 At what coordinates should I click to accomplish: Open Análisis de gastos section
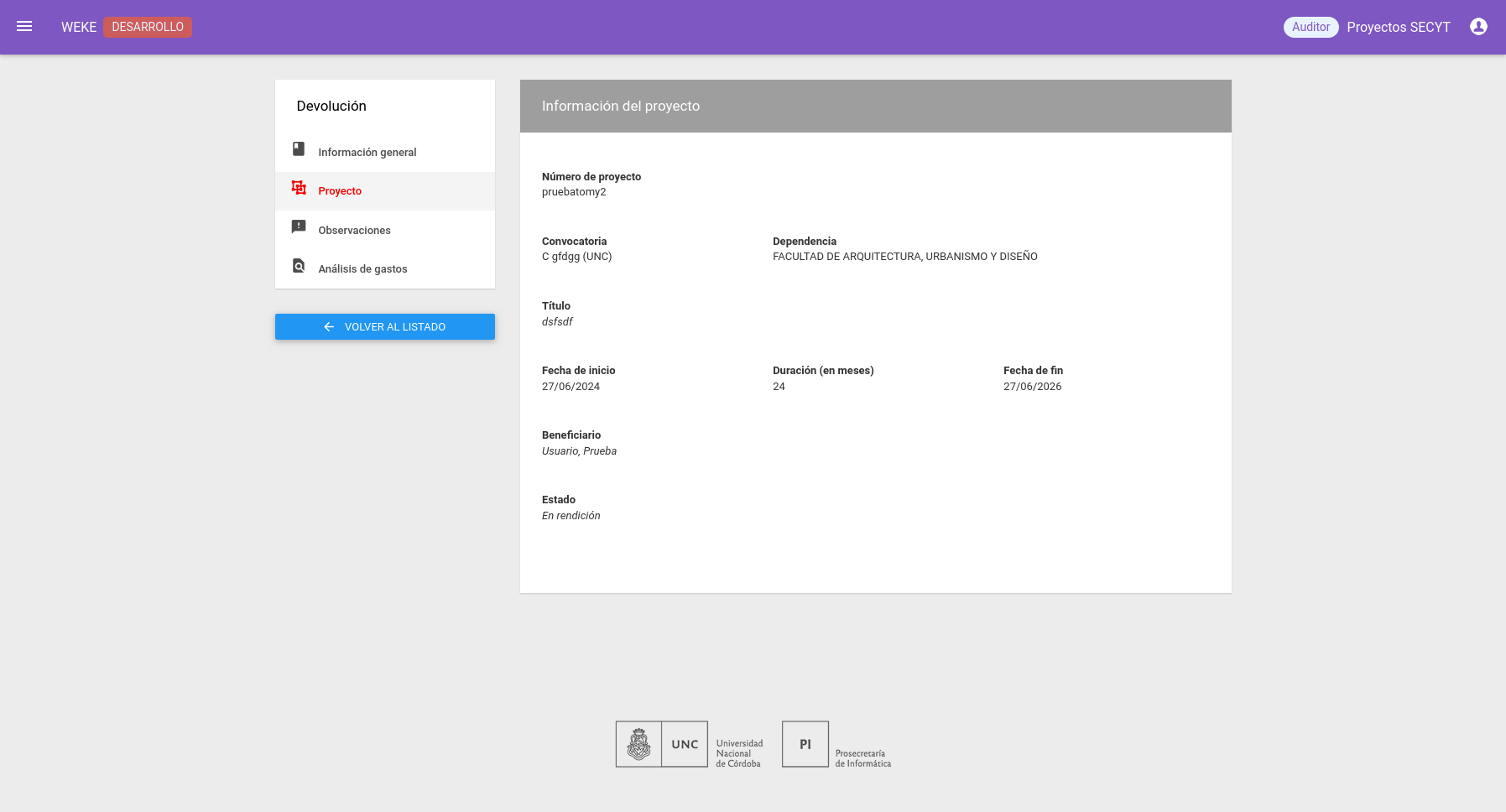(x=362, y=269)
